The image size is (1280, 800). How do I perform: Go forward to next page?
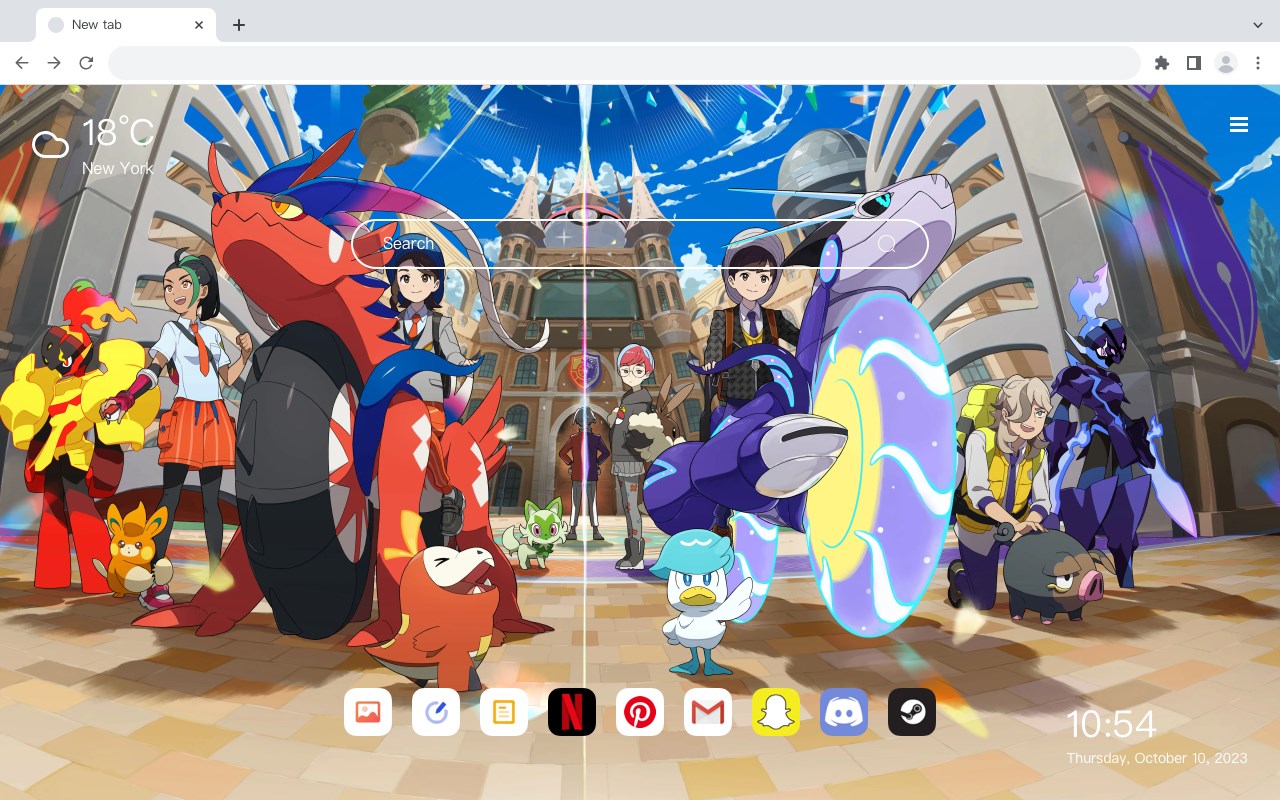(x=54, y=63)
